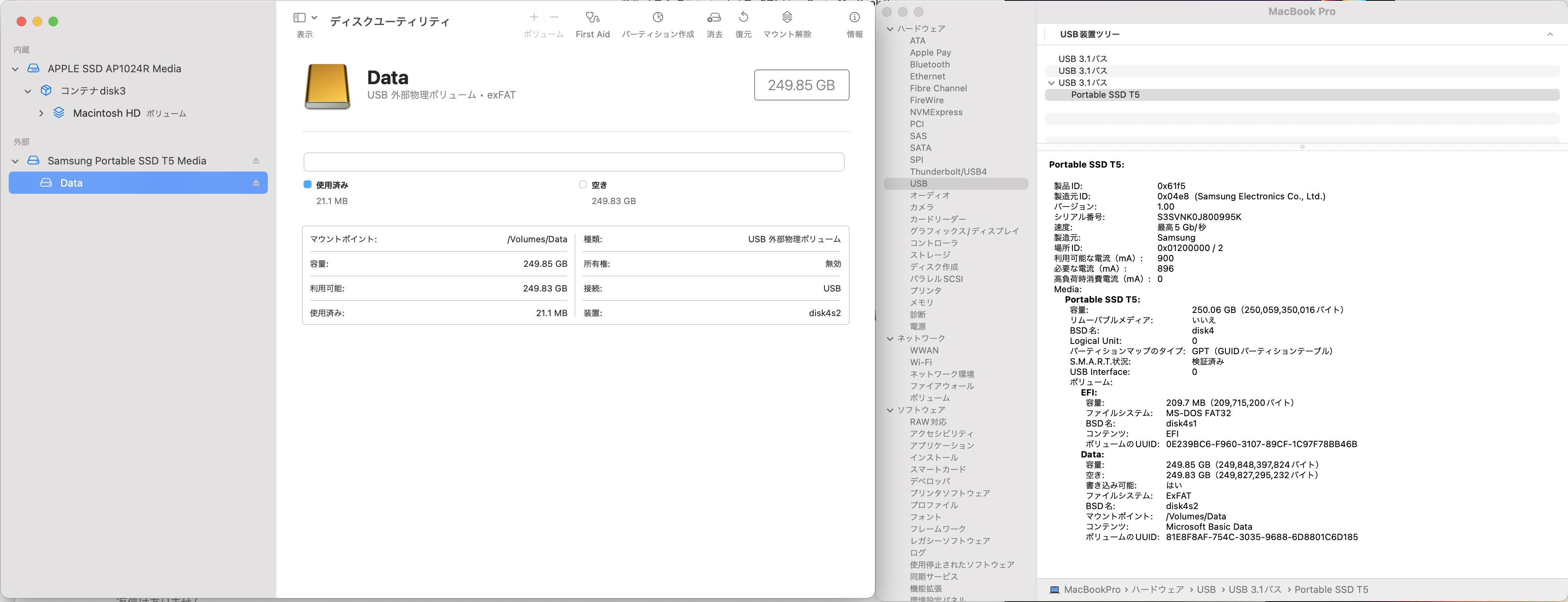This screenshot has width=1568, height=602.
Task: Select Thunderbolt/USB4 in hardware list
Action: (948, 172)
